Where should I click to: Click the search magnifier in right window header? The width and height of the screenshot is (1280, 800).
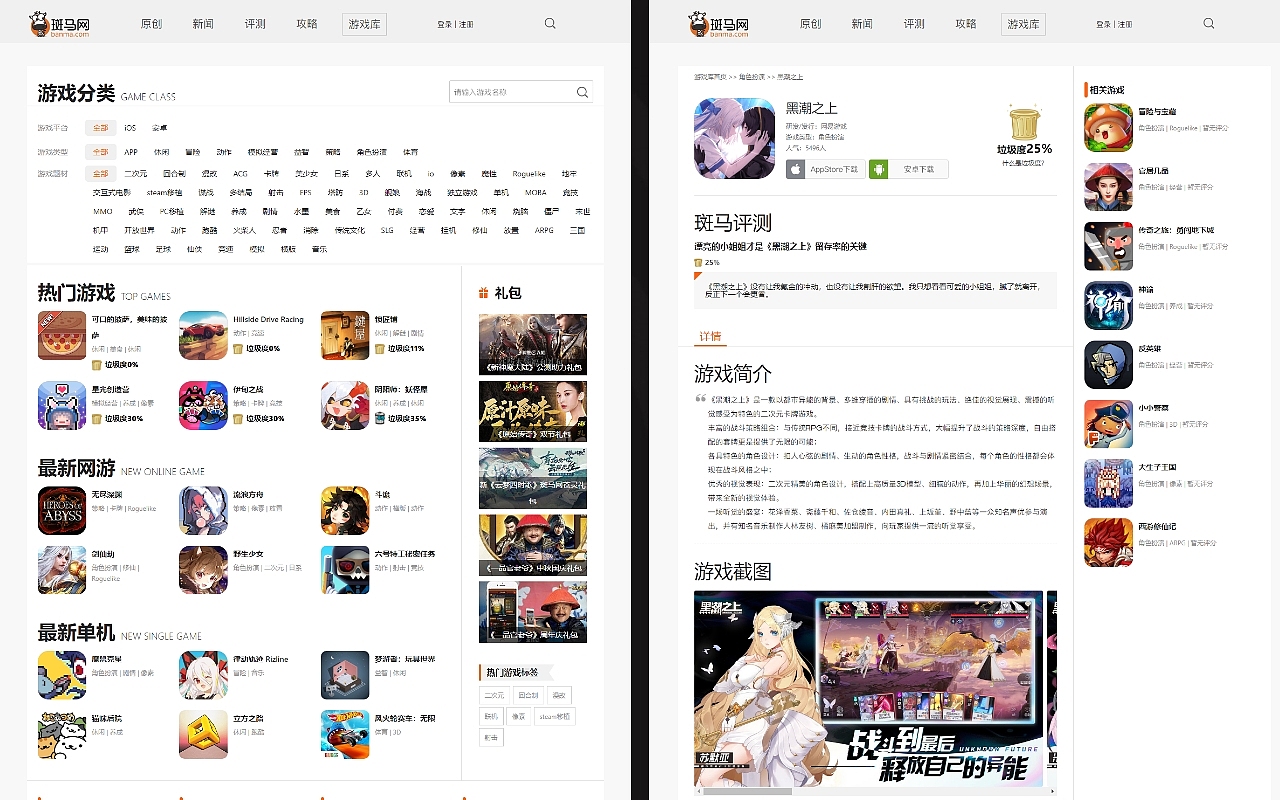click(1209, 23)
